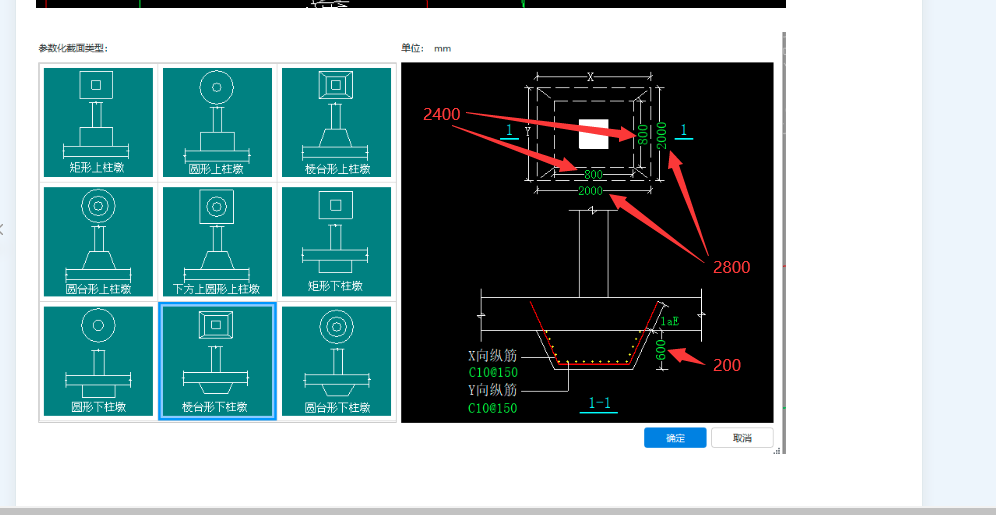Edit the inner vertical 800 dimension value
Screen dimensions: 996x515
[643, 134]
